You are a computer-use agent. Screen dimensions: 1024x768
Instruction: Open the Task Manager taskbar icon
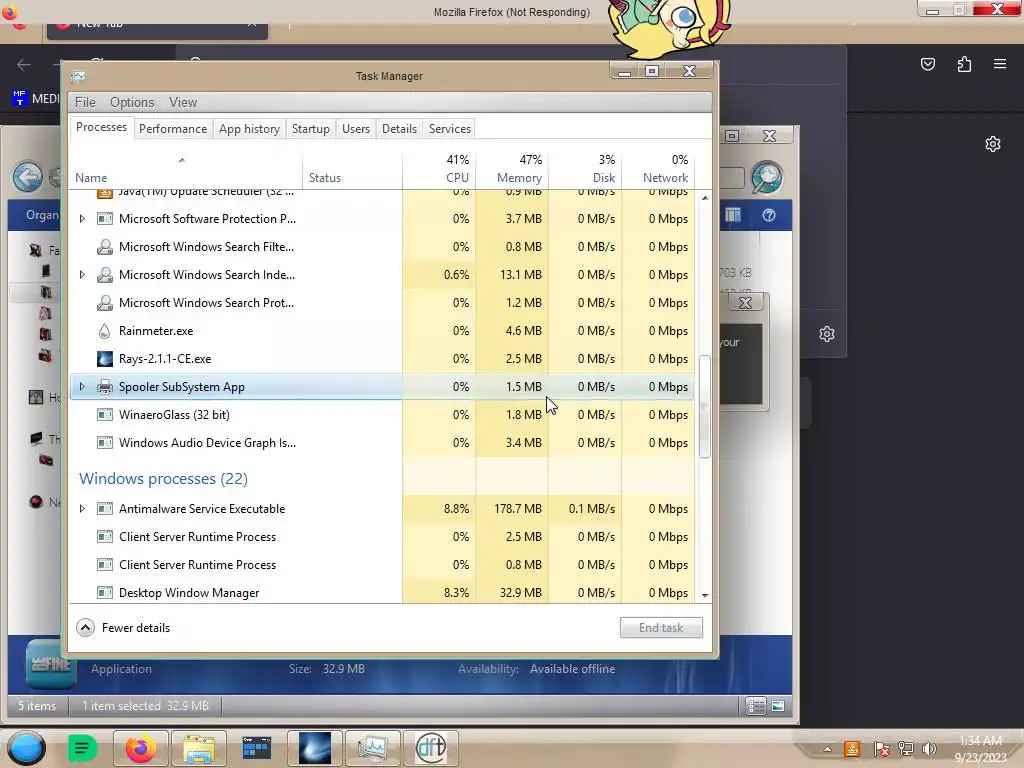pyautogui.click(x=372, y=748)
